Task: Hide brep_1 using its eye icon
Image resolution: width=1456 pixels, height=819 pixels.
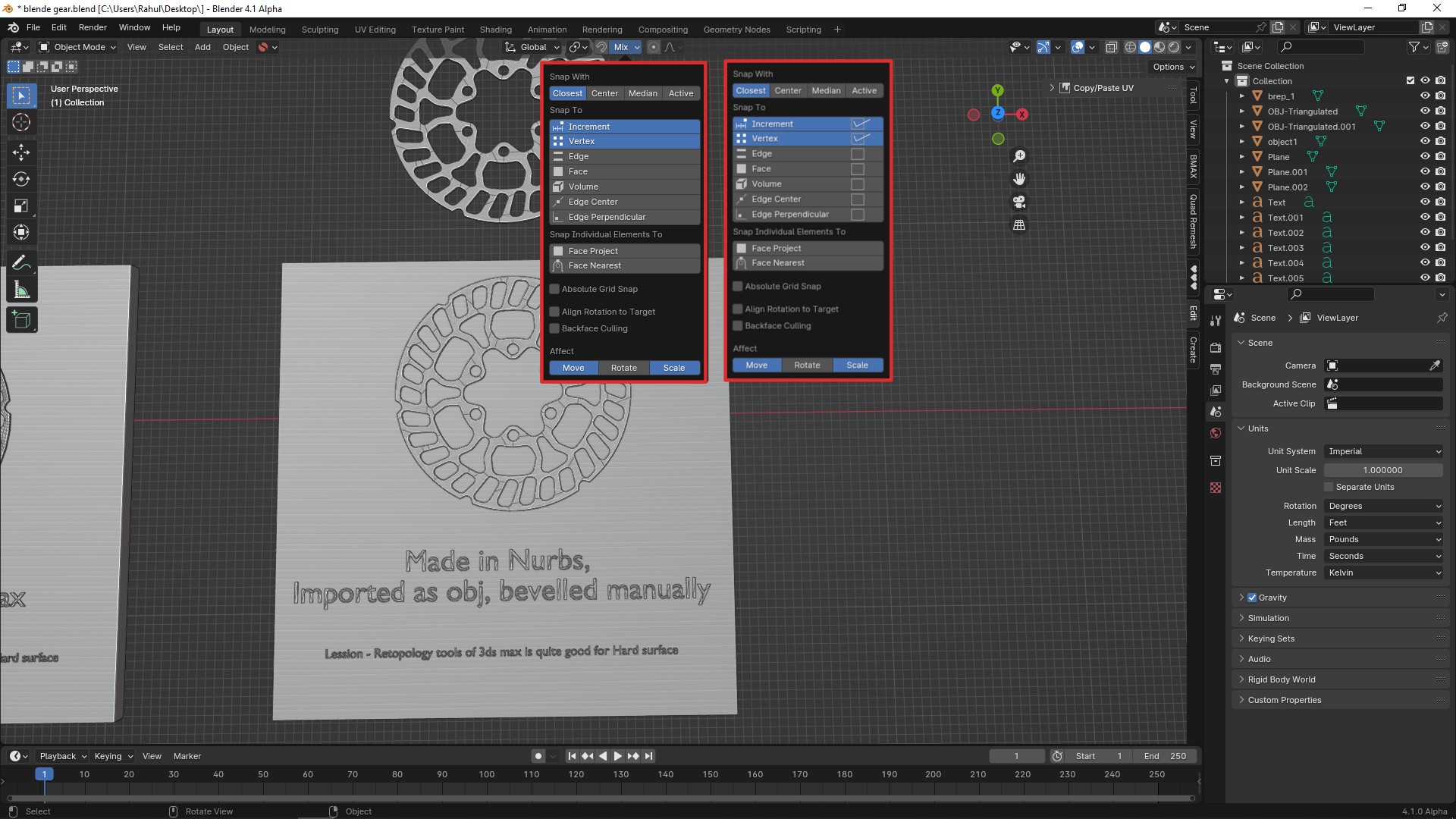Action: click(x=1425, y=96)
